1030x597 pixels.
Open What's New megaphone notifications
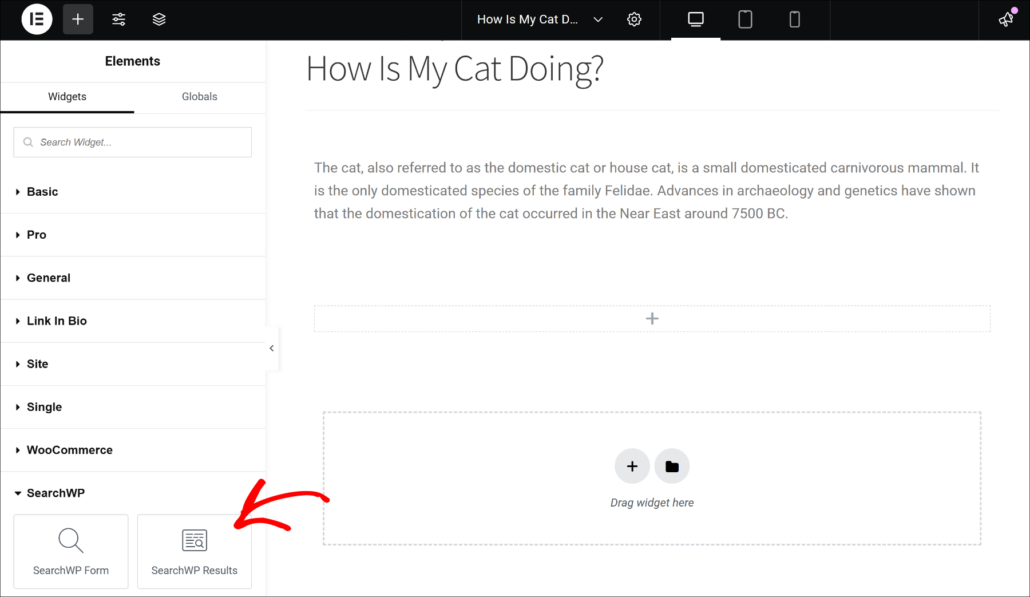click(x=1006, y=19)
